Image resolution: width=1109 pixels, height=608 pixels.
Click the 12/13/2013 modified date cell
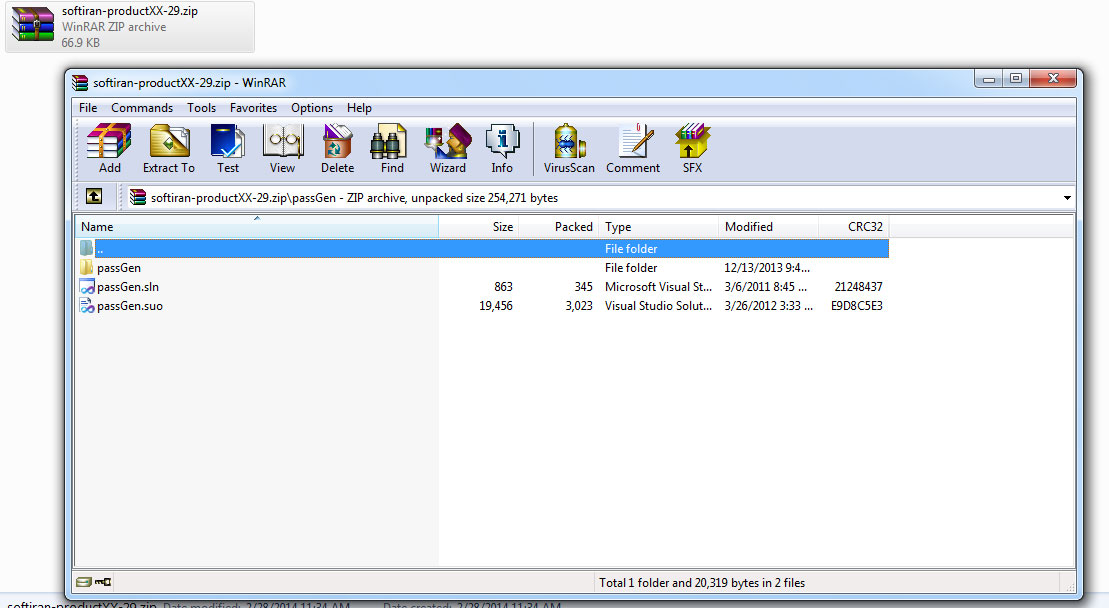(767, 268)
